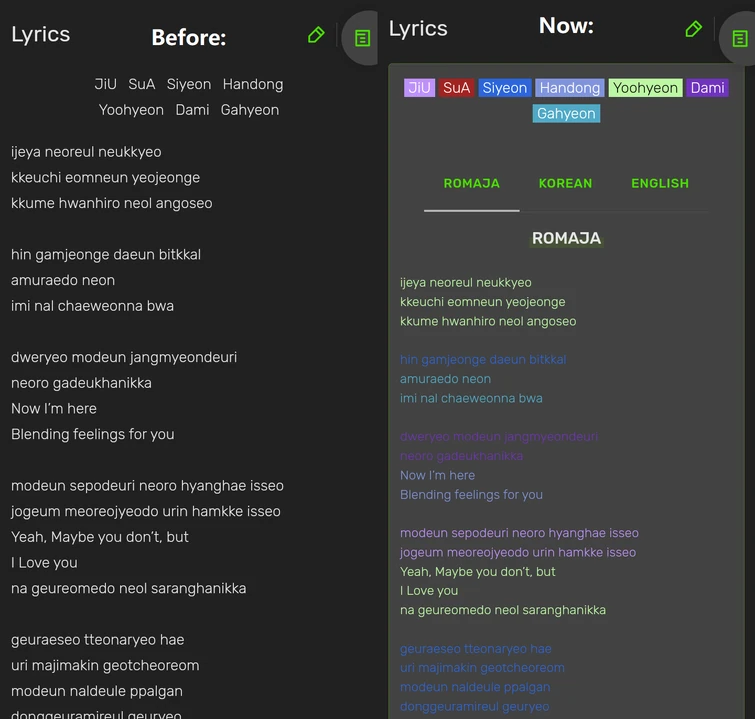
Task: Click the edit pencil icon in Now panel
Action: 693,30
